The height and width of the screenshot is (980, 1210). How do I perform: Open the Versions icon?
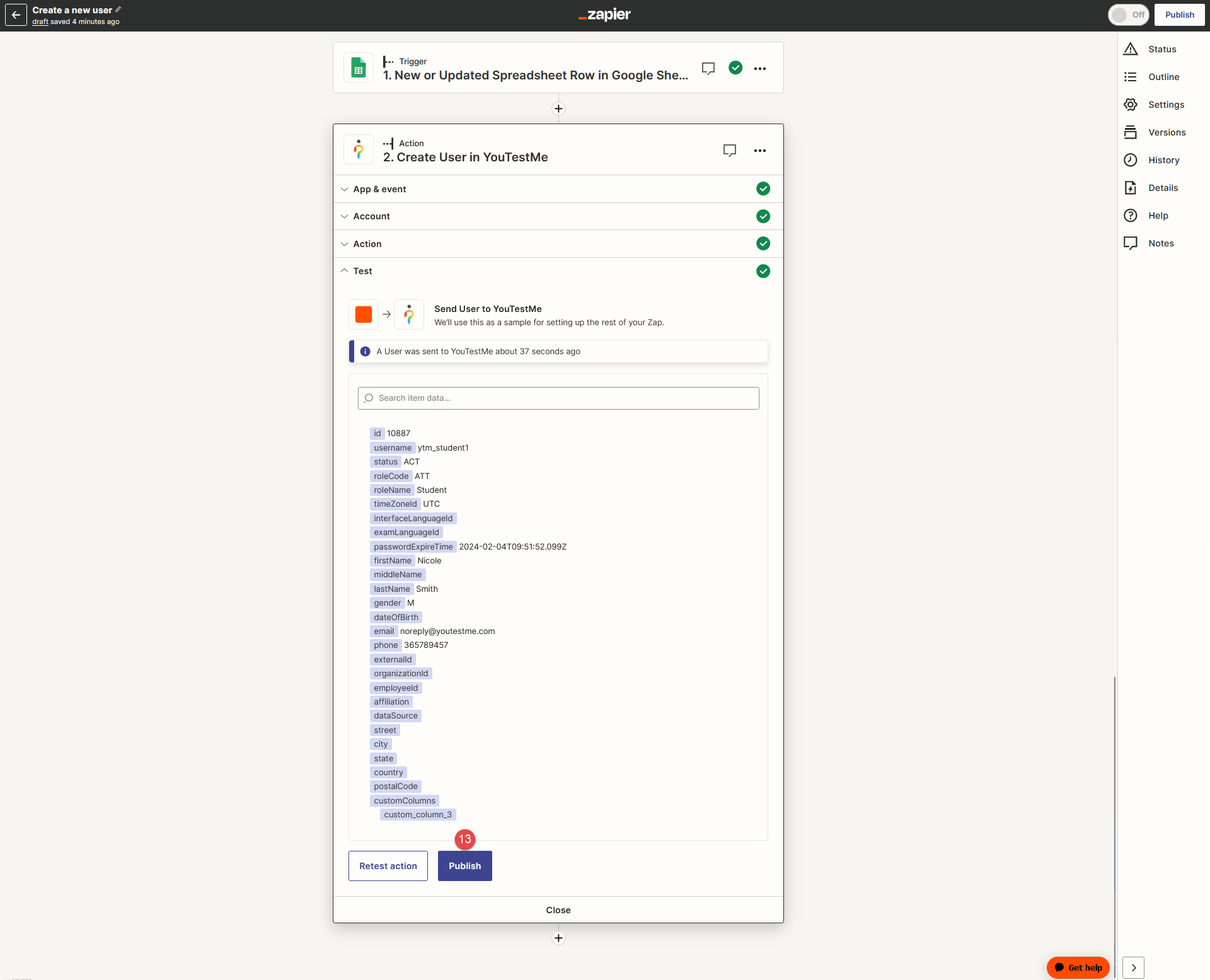coord(1131,132)
